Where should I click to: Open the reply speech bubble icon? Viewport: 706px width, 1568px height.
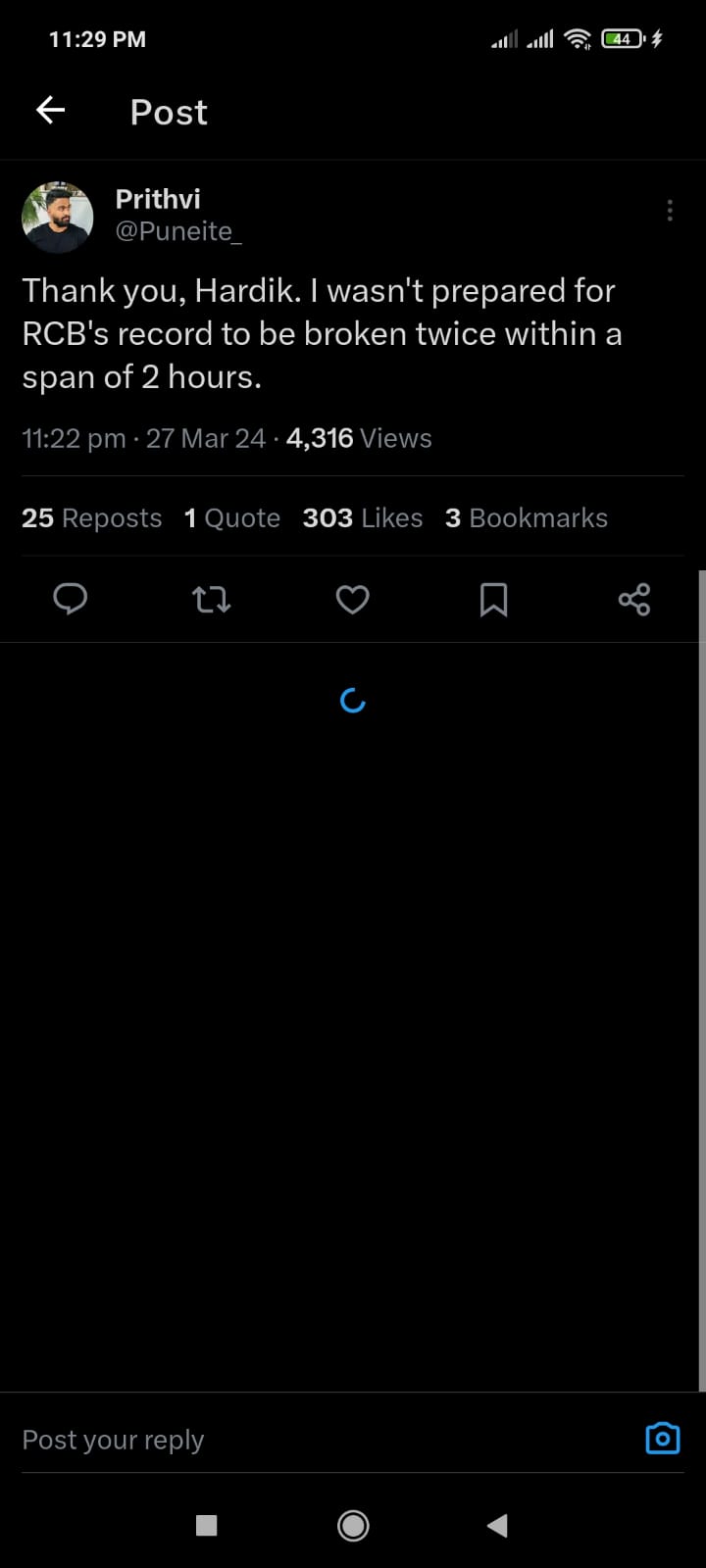click(x=71, y=599)
